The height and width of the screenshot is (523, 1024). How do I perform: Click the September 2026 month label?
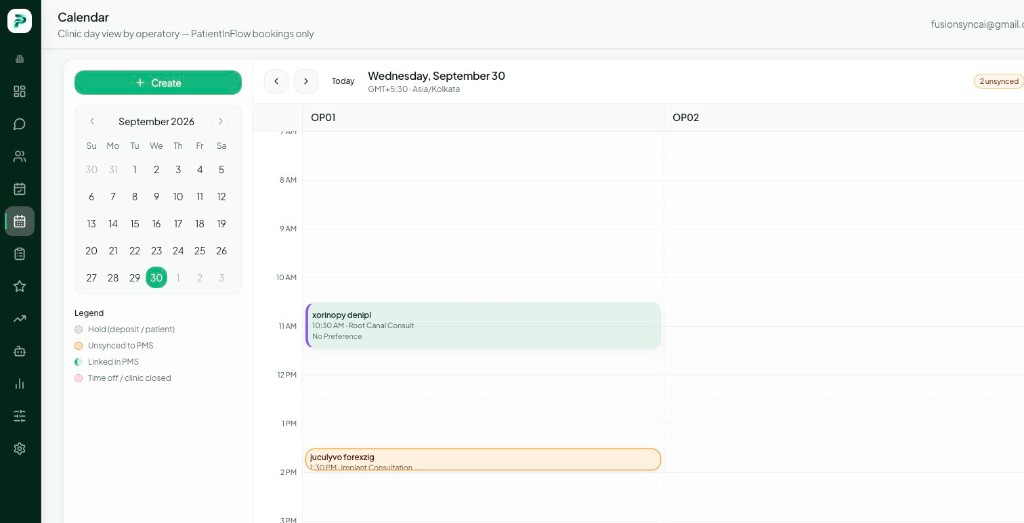156,121
